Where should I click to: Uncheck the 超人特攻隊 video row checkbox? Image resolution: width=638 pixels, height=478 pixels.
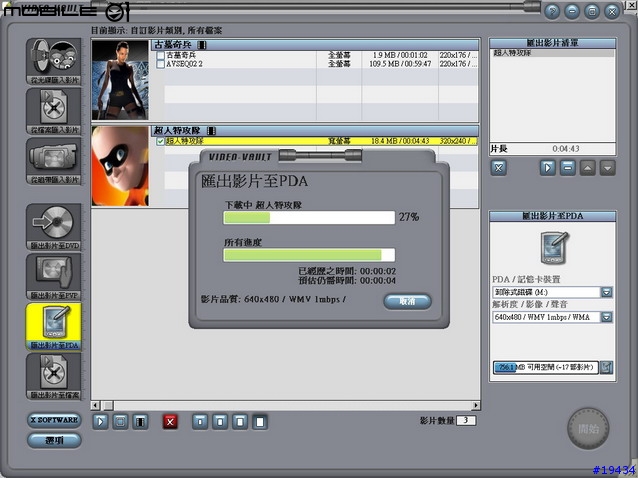pyautogui.click(x=160, y=141)
